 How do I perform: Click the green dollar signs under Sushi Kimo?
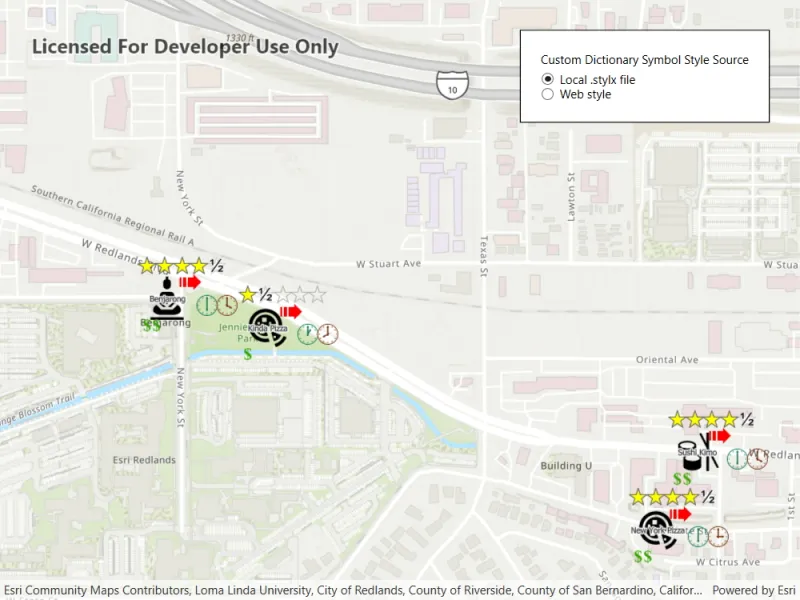(x=682, y=479)
